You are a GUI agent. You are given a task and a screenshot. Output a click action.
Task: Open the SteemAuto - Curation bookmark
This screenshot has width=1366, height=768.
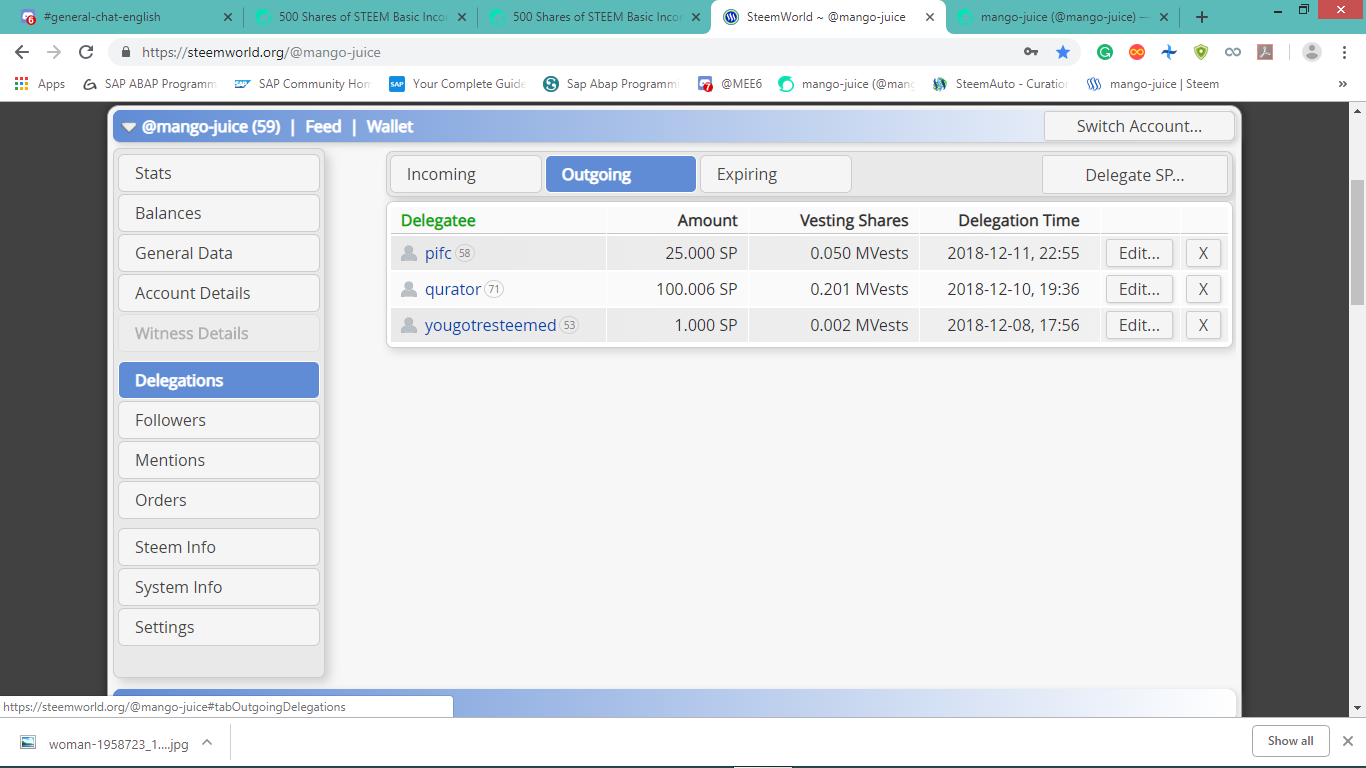point(1000,84)
